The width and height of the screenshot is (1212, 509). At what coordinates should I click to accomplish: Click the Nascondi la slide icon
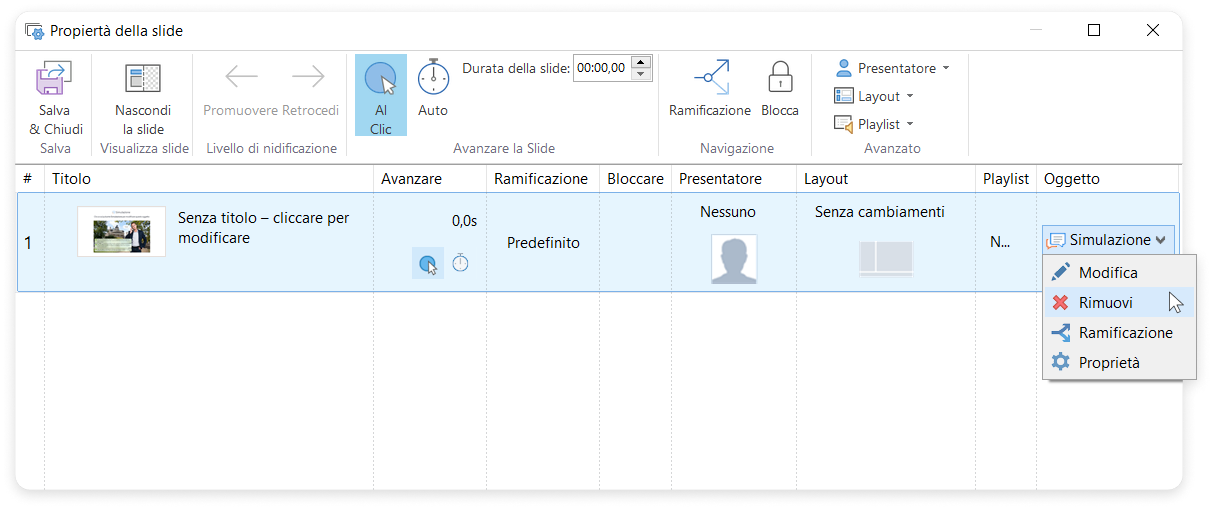tap(143, 80)
